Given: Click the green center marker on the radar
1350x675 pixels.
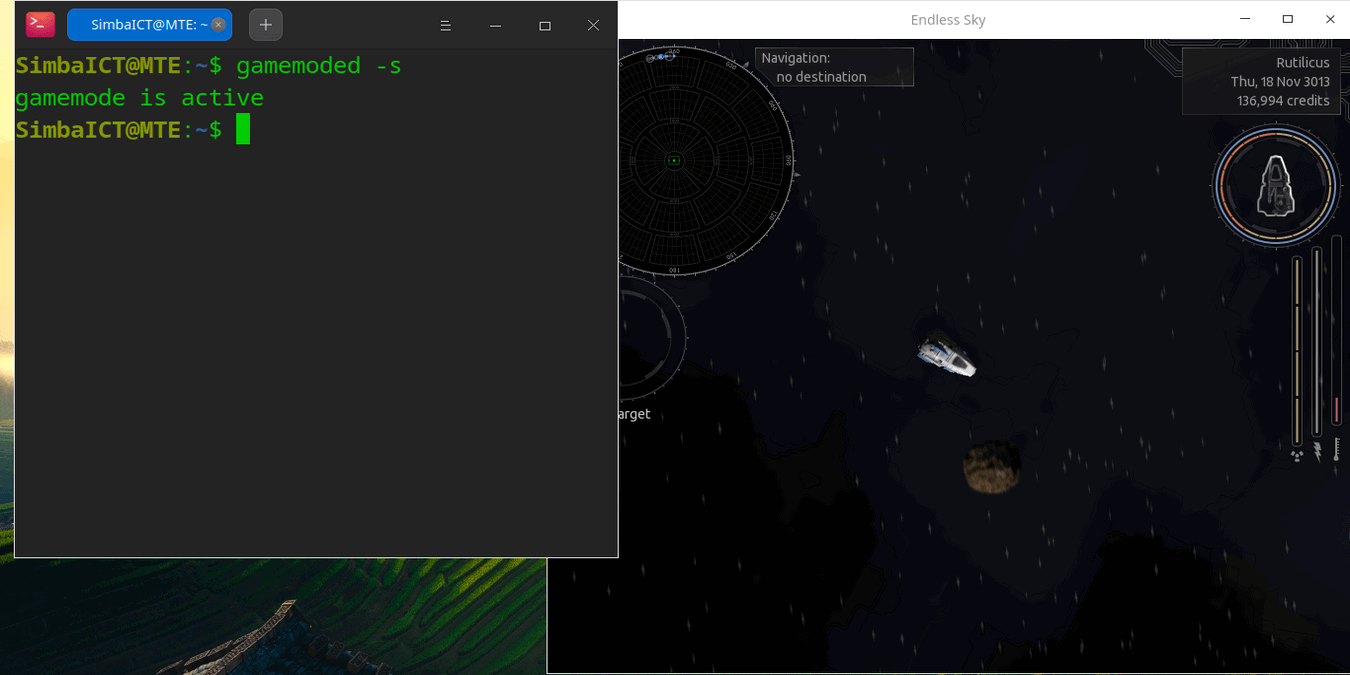Looking at the screenshot, I should (676, 159).
